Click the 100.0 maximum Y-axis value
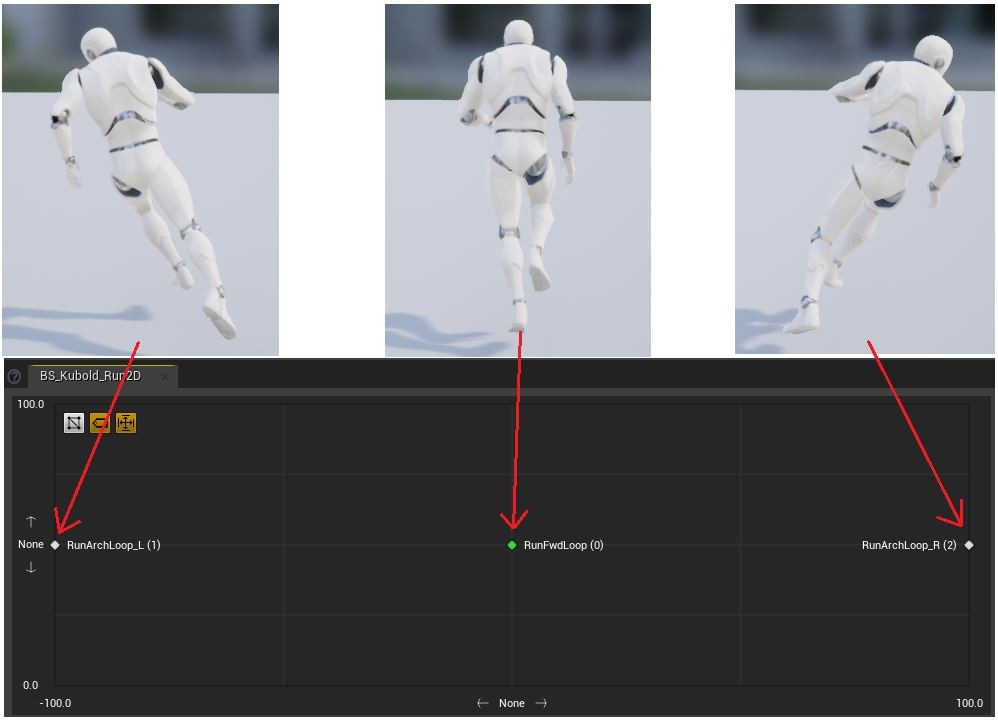998x721 pixels. 30,404
